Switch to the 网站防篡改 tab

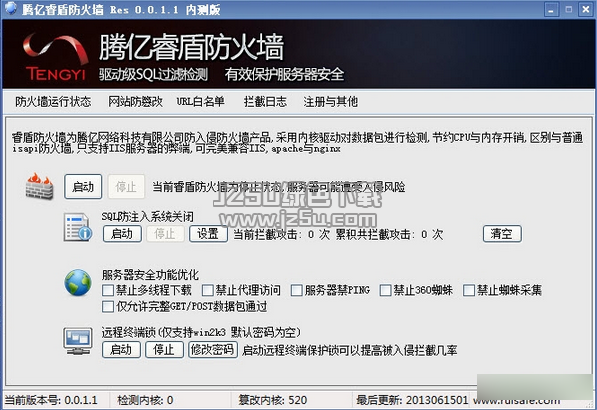point(136,102)
